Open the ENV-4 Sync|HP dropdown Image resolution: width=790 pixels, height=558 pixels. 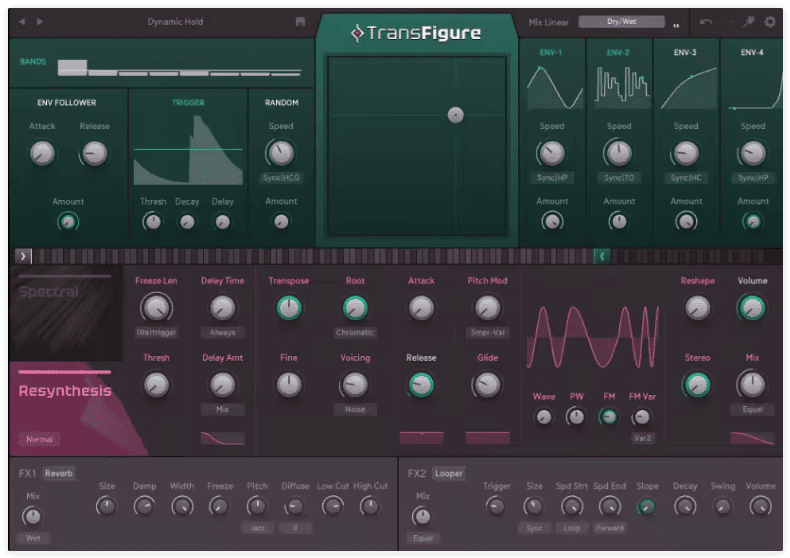tap(753, 178)
